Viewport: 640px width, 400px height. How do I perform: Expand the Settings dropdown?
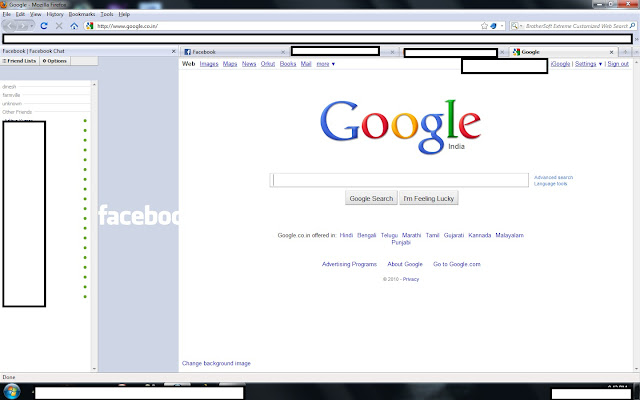pyautogui.click(x=588, y=64)
